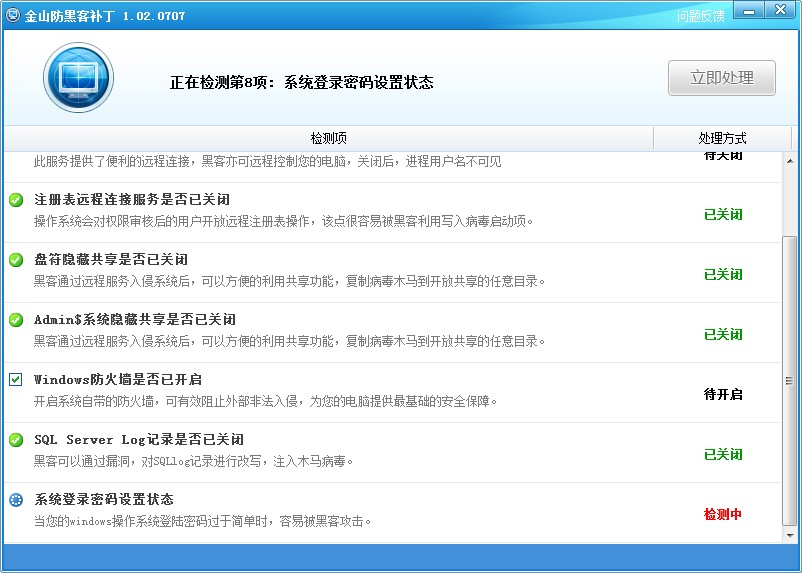Click green check icon beside 盘符隐藏共享
Viewport: 802px width, 573px height.
tap(16, 260)
